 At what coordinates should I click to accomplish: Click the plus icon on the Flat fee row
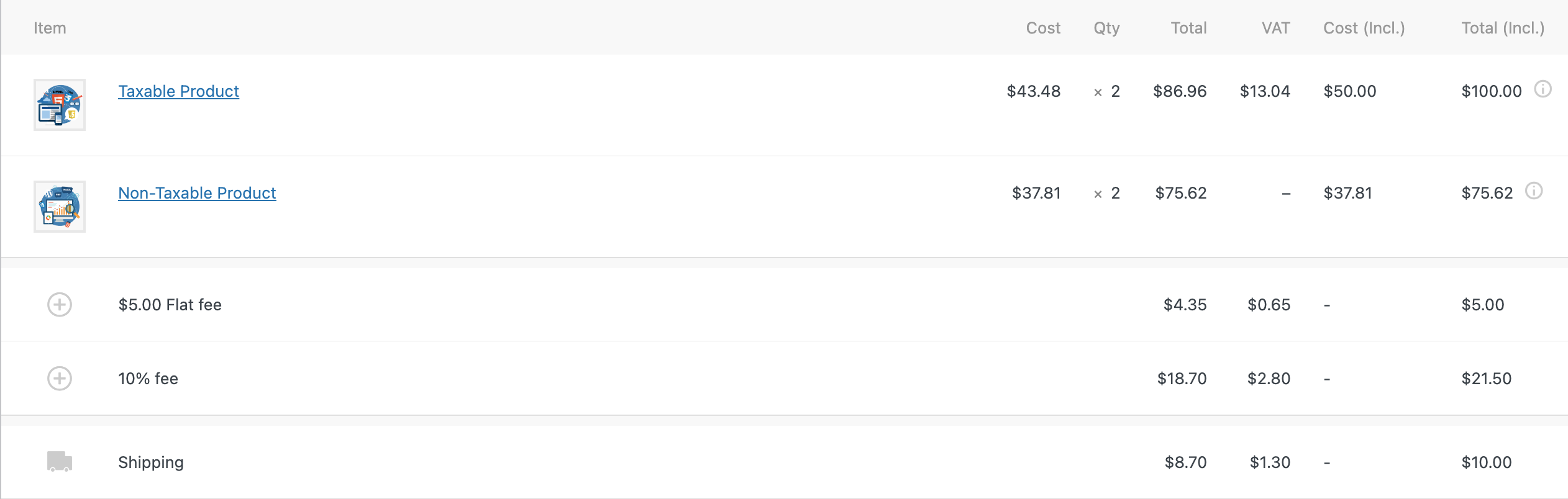click(x=59, y=304)
